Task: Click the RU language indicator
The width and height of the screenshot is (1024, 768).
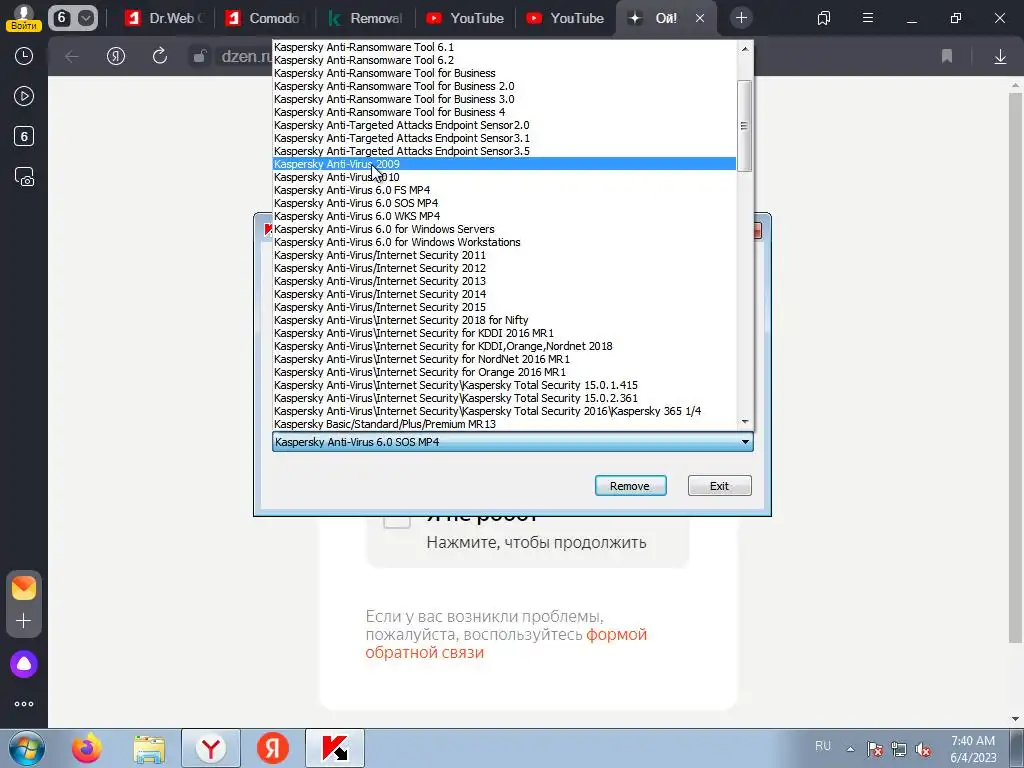Action: tap(823, 746)
